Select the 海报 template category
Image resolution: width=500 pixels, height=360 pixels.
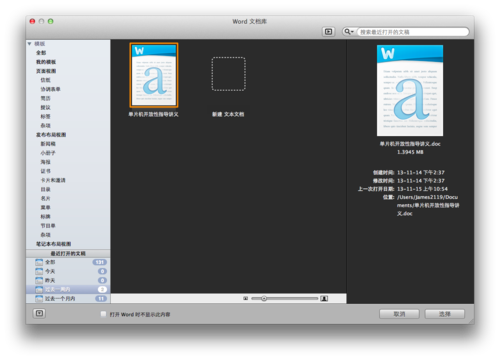coord(45,162)
